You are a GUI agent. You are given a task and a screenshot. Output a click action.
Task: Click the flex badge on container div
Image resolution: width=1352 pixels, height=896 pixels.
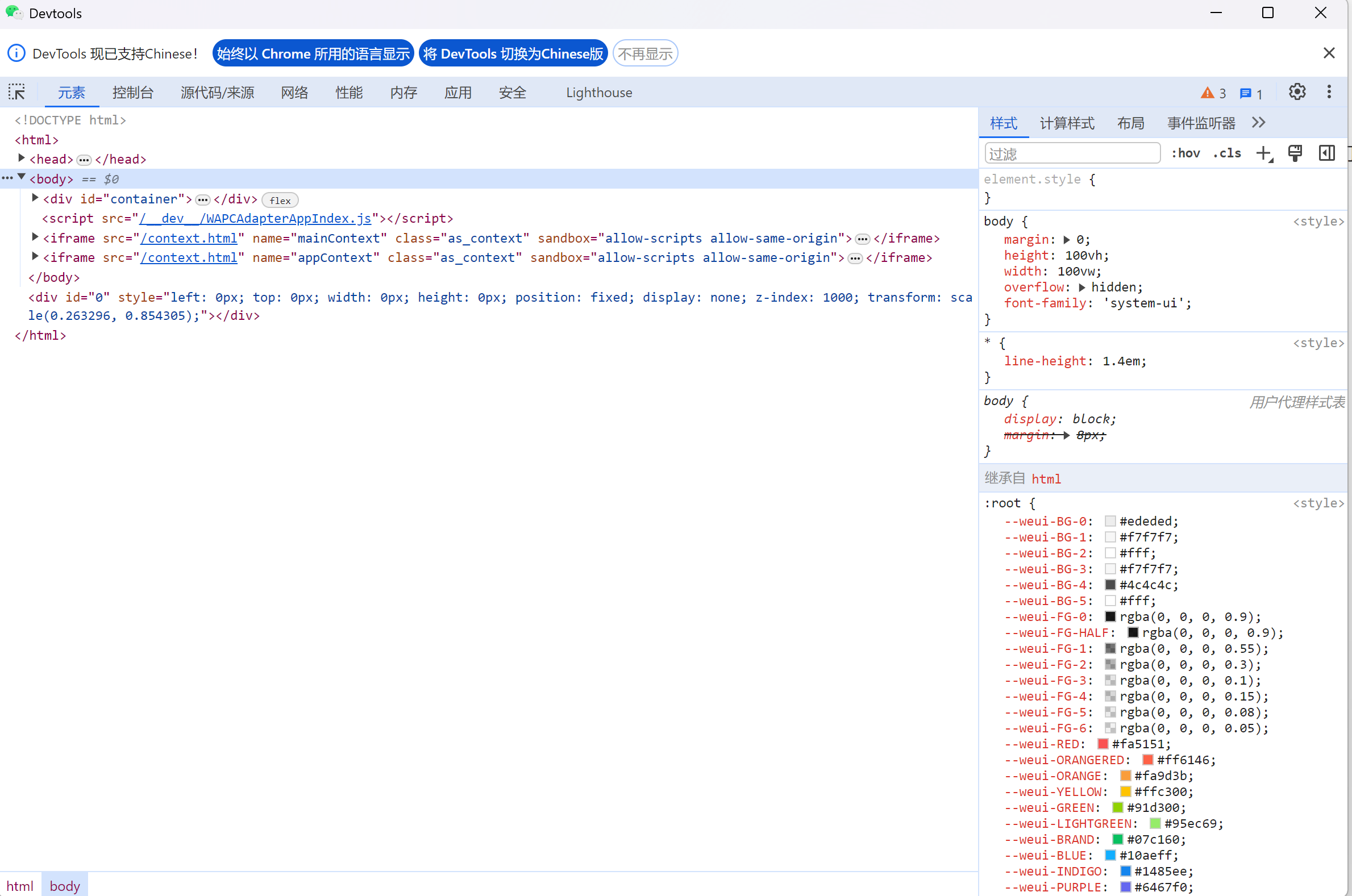pos(280,201)
